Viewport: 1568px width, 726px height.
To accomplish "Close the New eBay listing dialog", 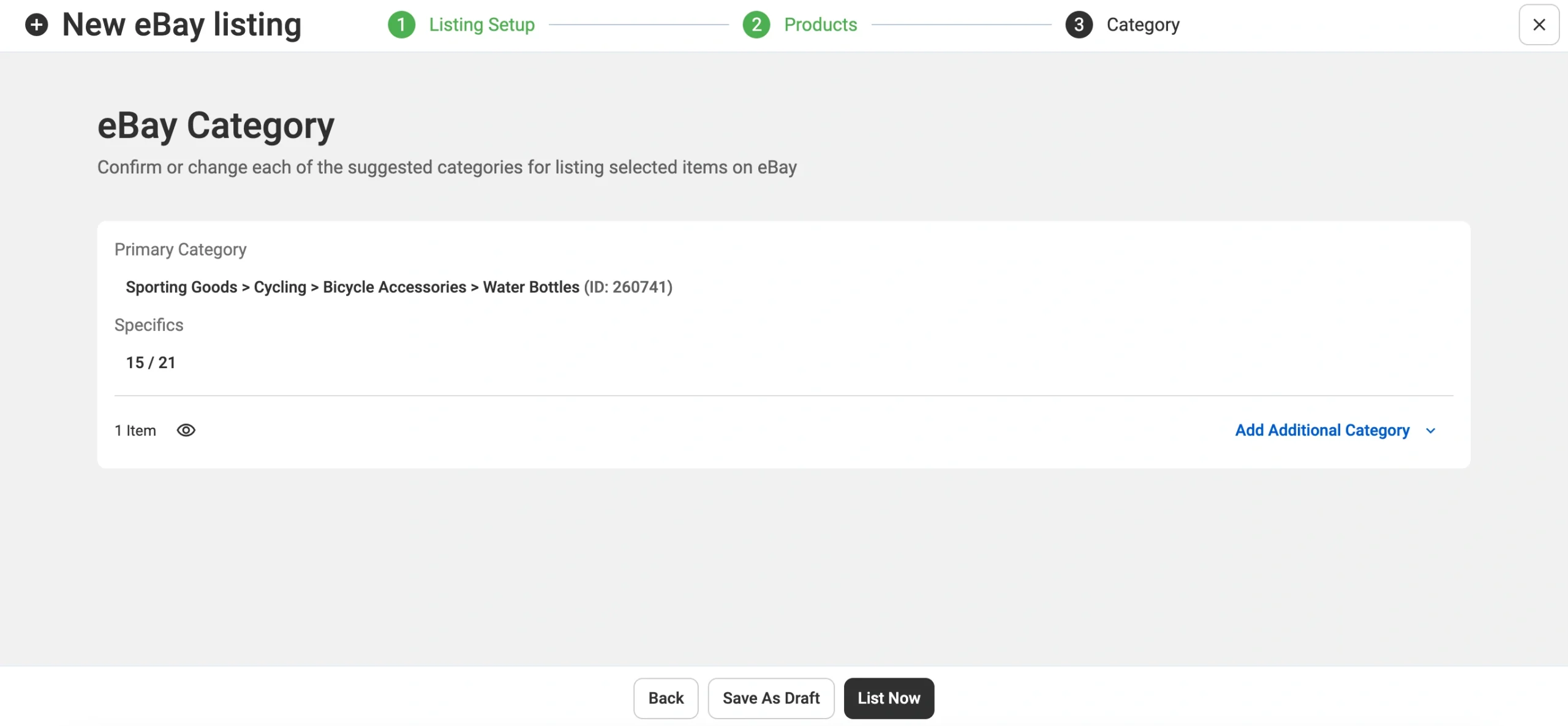I will (1539, 25).
